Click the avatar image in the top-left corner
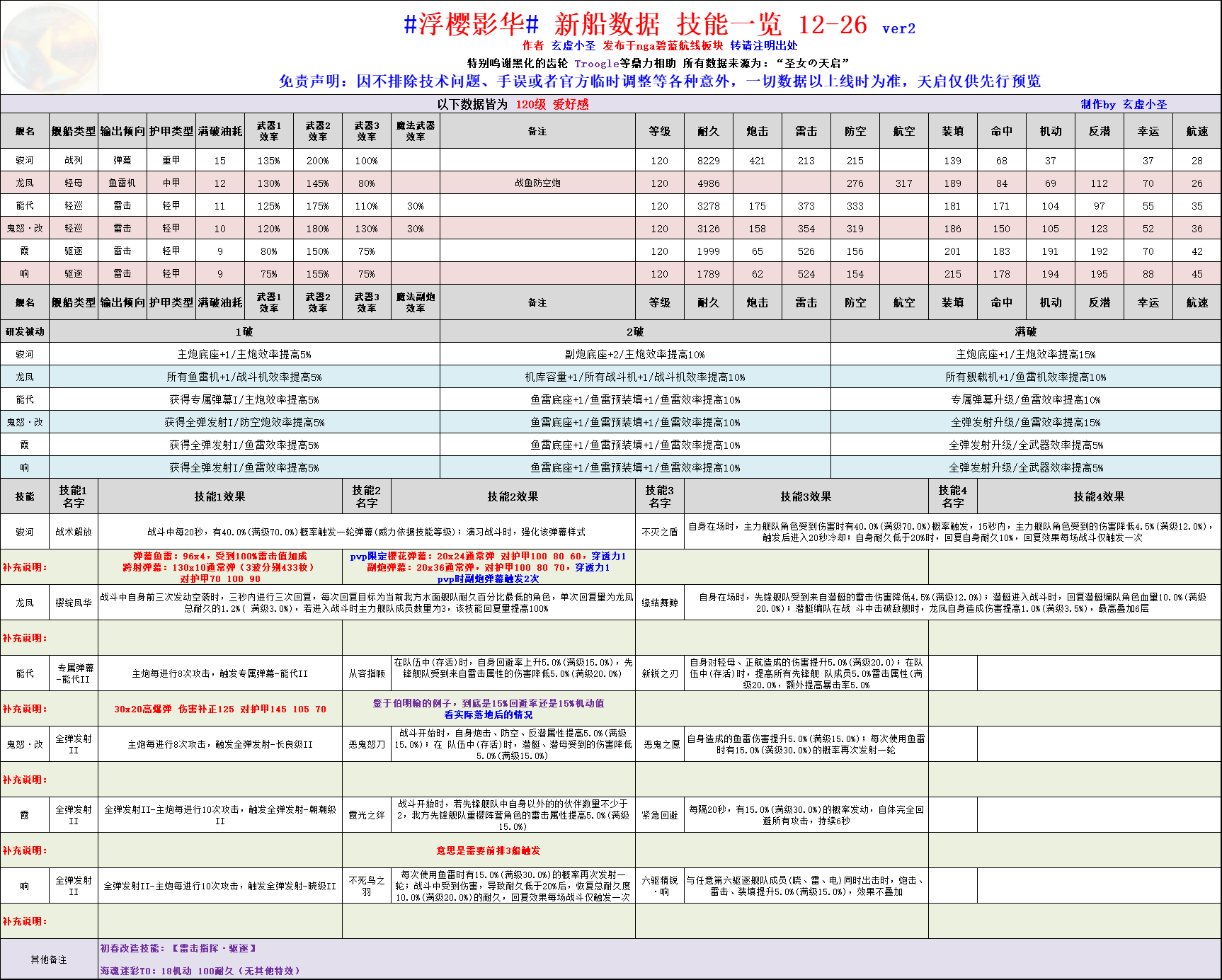The height and width of the screenshot is (980, 1222). pyautogui.click(x=50, y=47)
